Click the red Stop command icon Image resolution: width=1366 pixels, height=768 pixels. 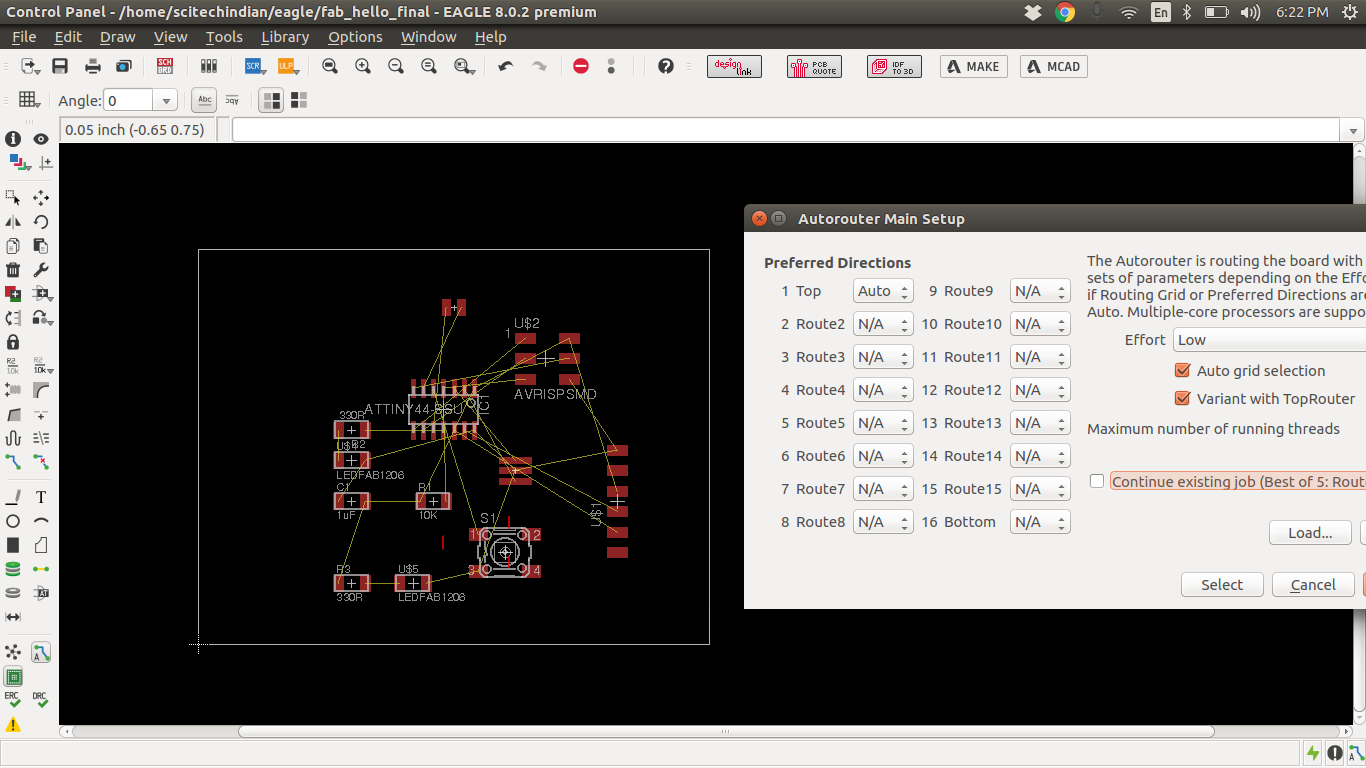[581, 66]
